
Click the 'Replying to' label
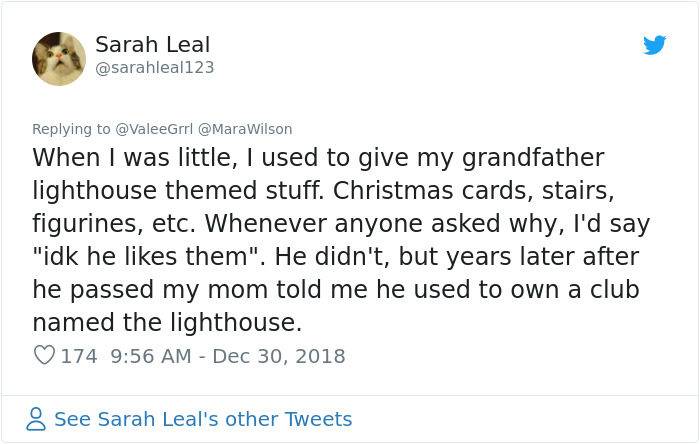click(x=71, y=129)
